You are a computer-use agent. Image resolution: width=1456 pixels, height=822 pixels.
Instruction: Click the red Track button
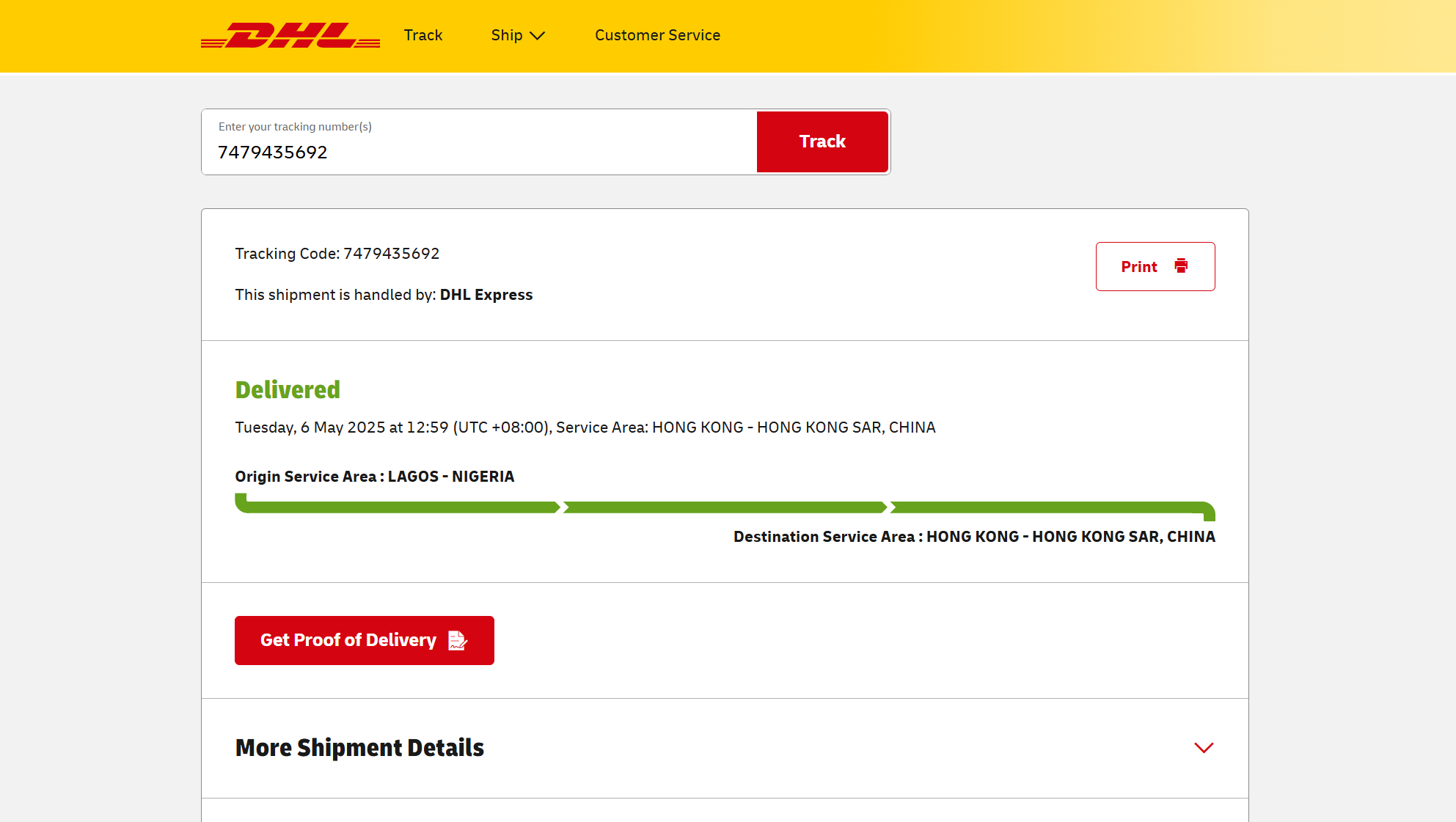(x=822, y=142)
